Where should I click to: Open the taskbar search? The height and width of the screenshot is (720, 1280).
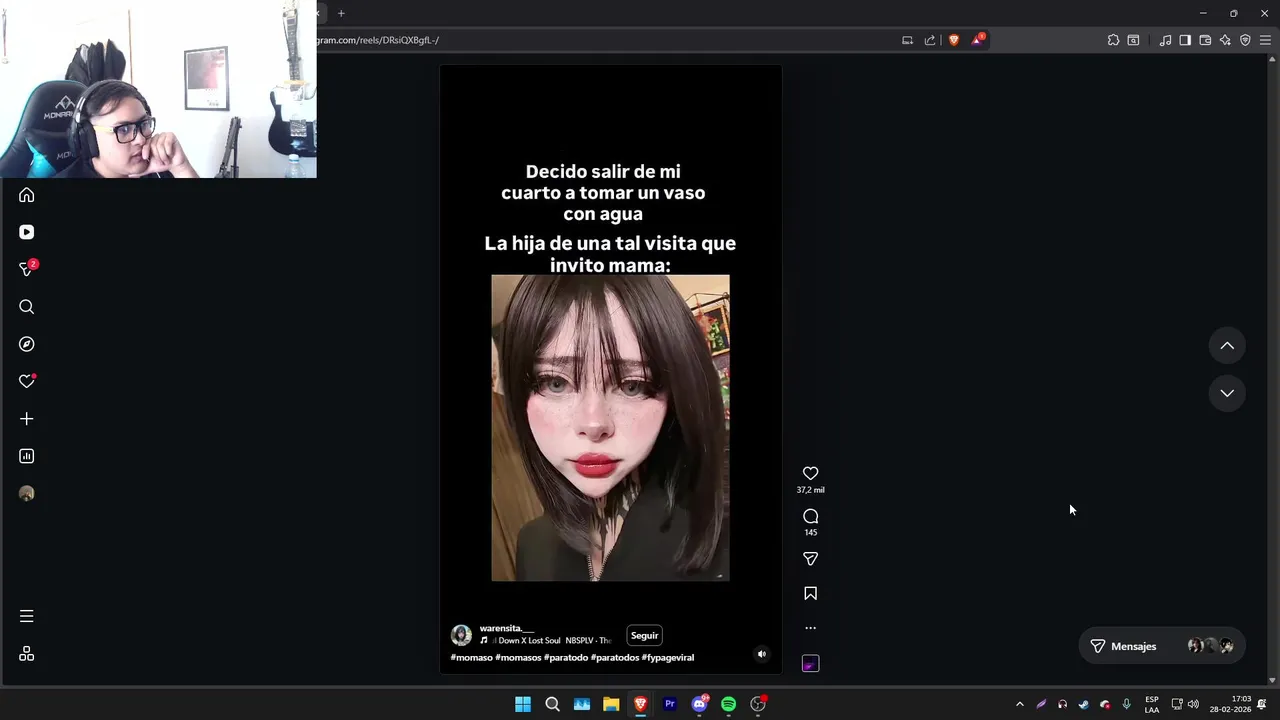coord(552,704)
